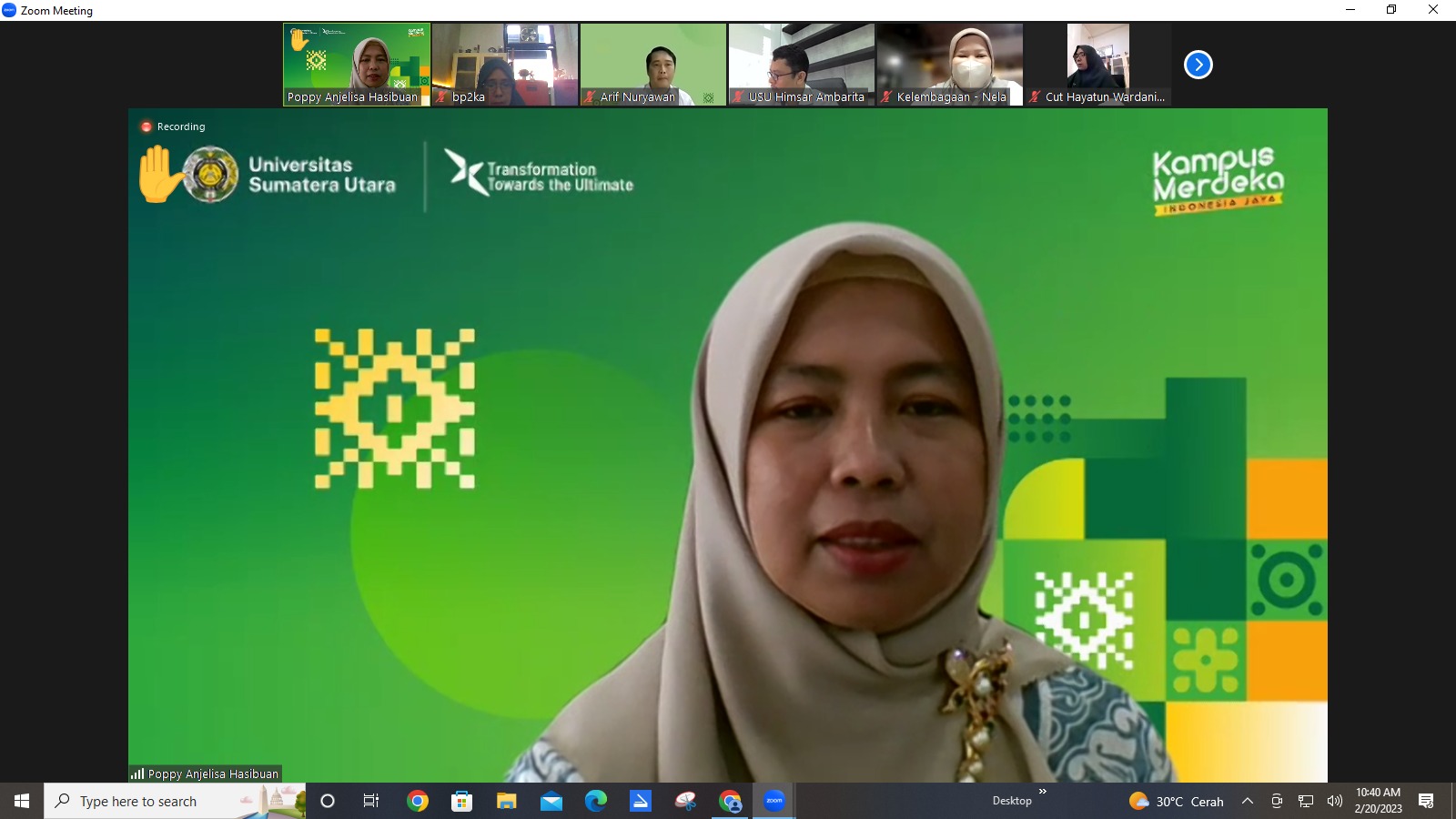Expand the Desktop toolbar chevron

(x=1043, y=792)
